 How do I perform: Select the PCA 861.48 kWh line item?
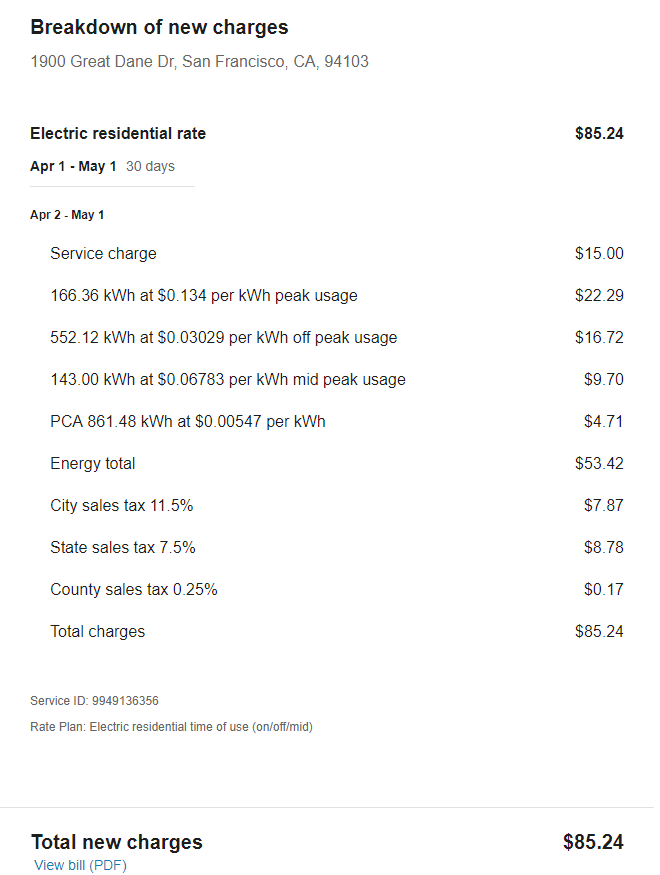click(337, 421)
